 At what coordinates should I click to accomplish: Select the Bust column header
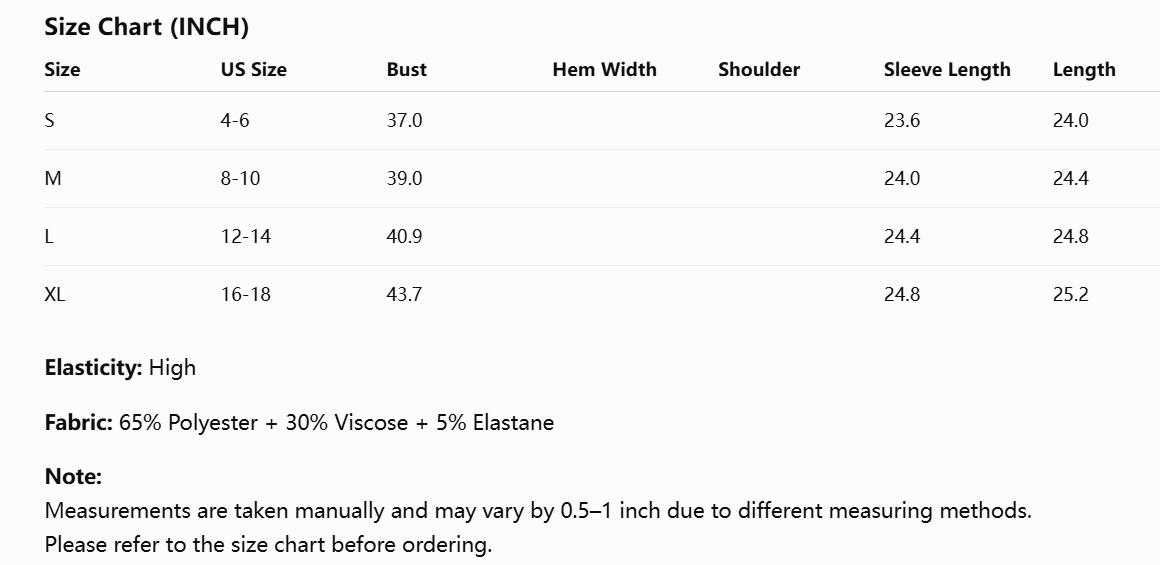[407, 70]
